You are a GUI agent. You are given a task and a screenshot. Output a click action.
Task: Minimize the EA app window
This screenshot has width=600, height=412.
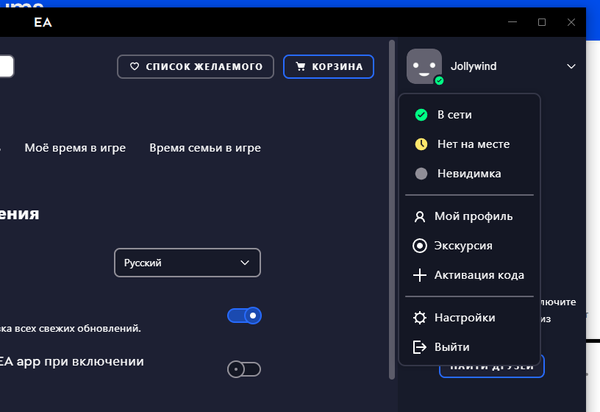point(512,22)
